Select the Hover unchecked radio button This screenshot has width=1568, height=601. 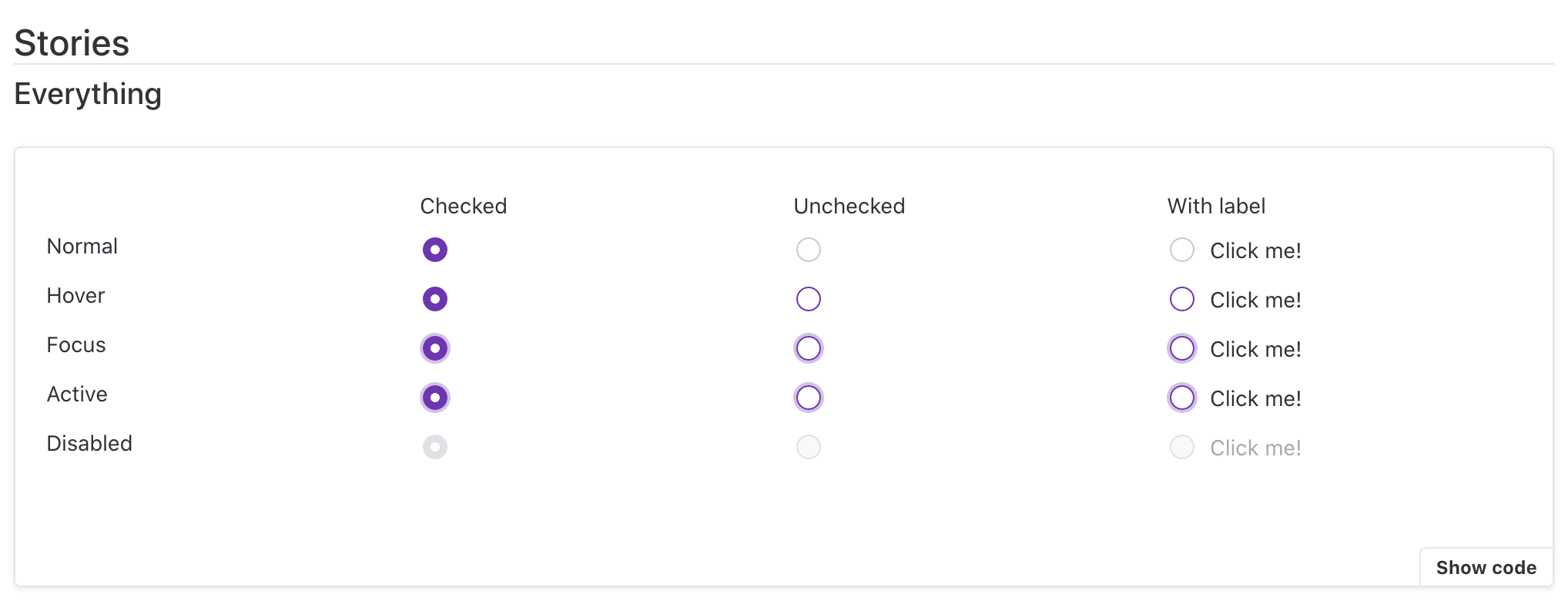pos(809,299)
